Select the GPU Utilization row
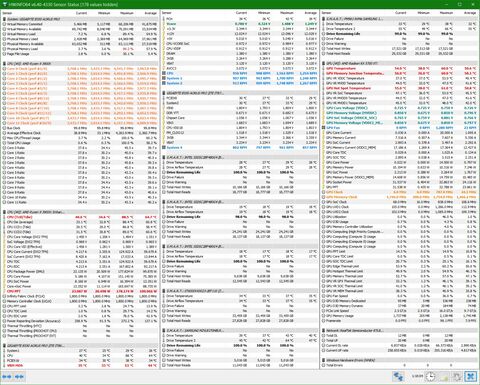 coord(399,217)
